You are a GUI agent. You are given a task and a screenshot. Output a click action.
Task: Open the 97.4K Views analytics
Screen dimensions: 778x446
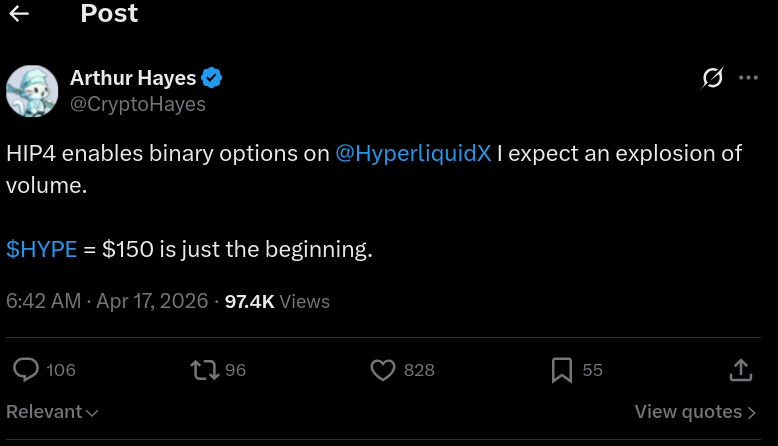277,302
